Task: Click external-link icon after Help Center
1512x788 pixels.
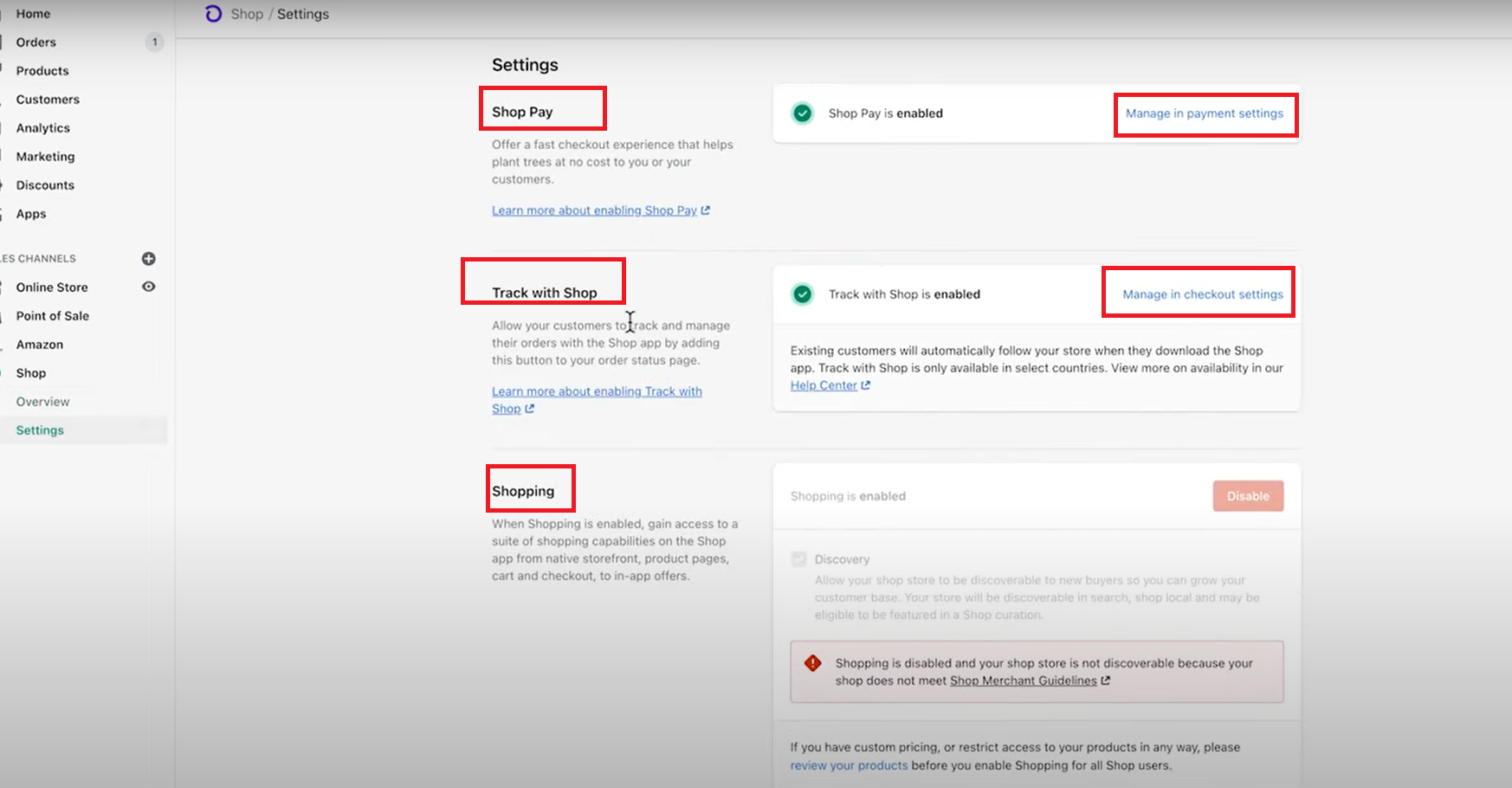Action: click(866, 385)
